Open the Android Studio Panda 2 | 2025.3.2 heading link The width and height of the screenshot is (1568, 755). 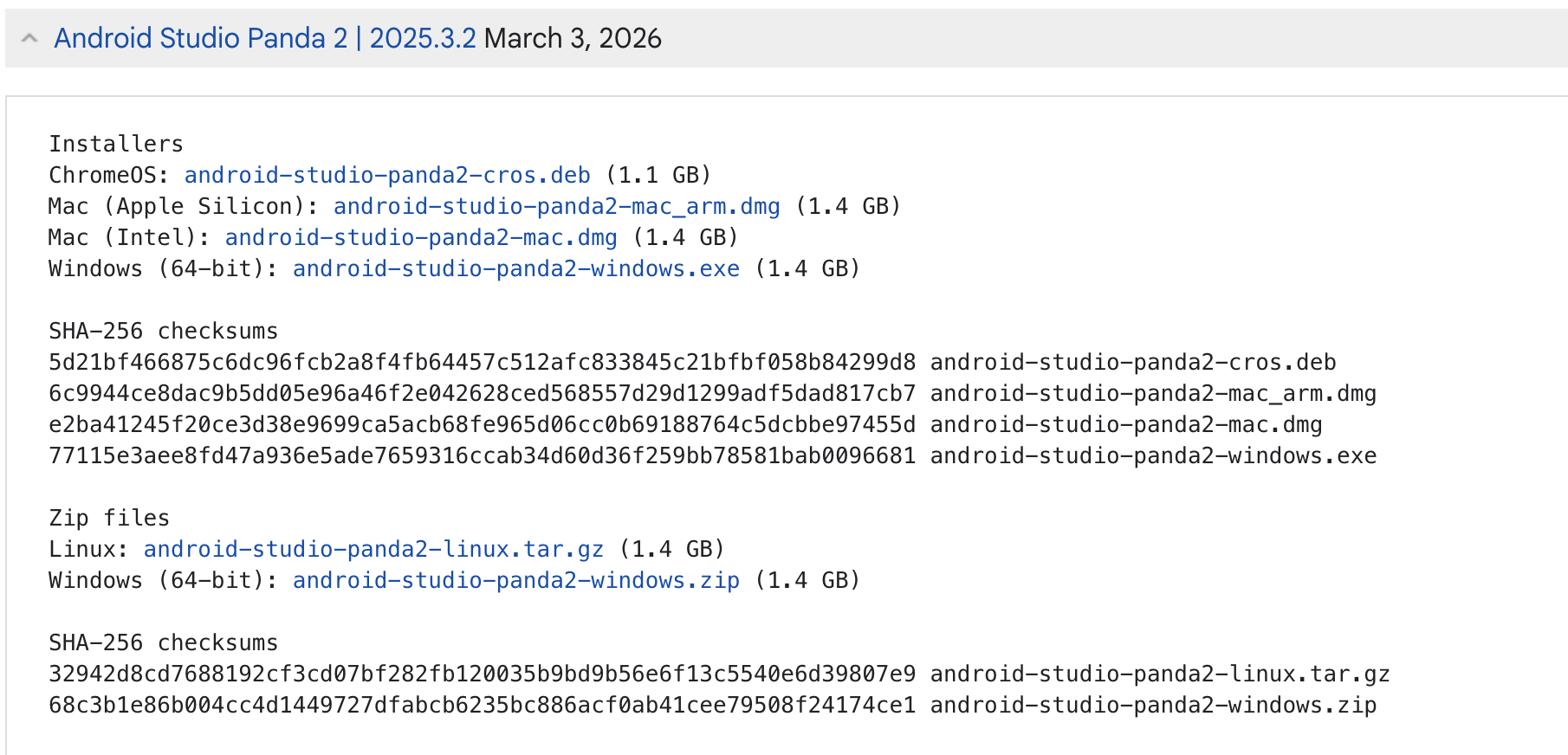tap(264, 38)
